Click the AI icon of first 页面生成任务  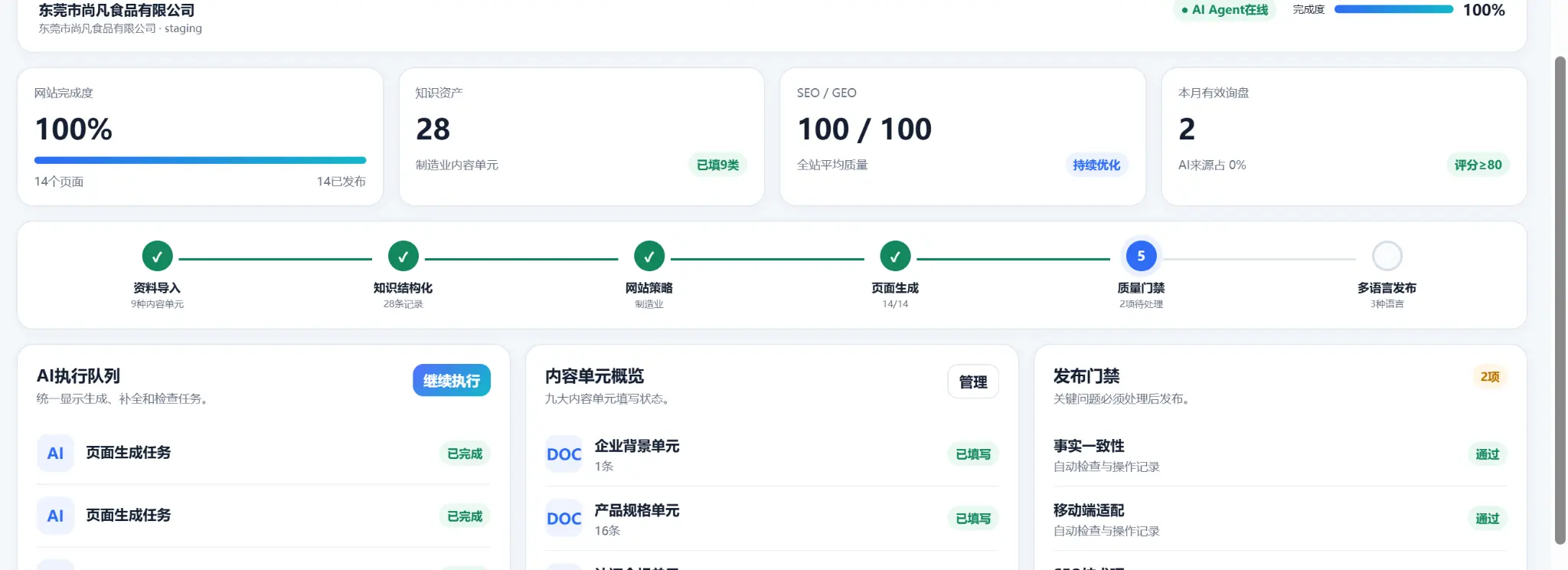[x=55, y=453]
